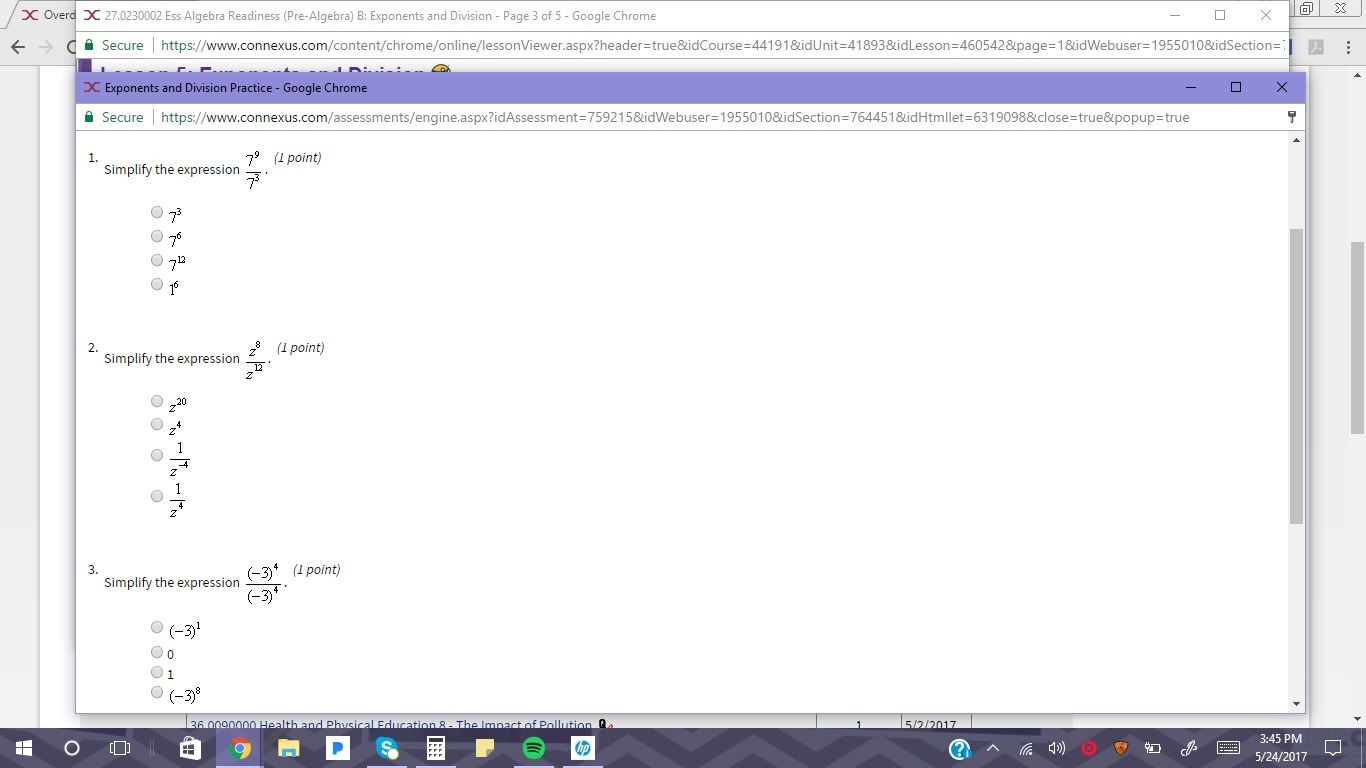Select answer 7³ for question 1
Screen dimensions: 1366x768
pos(157,212)
